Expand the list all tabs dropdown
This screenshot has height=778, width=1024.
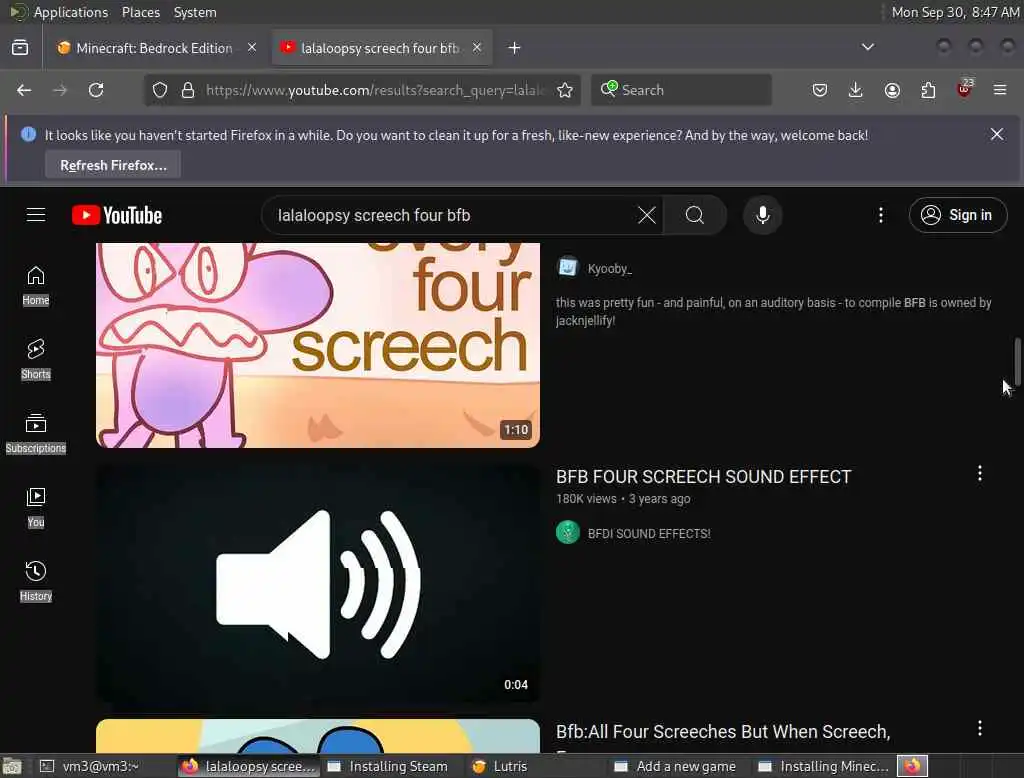pos(867,47)
